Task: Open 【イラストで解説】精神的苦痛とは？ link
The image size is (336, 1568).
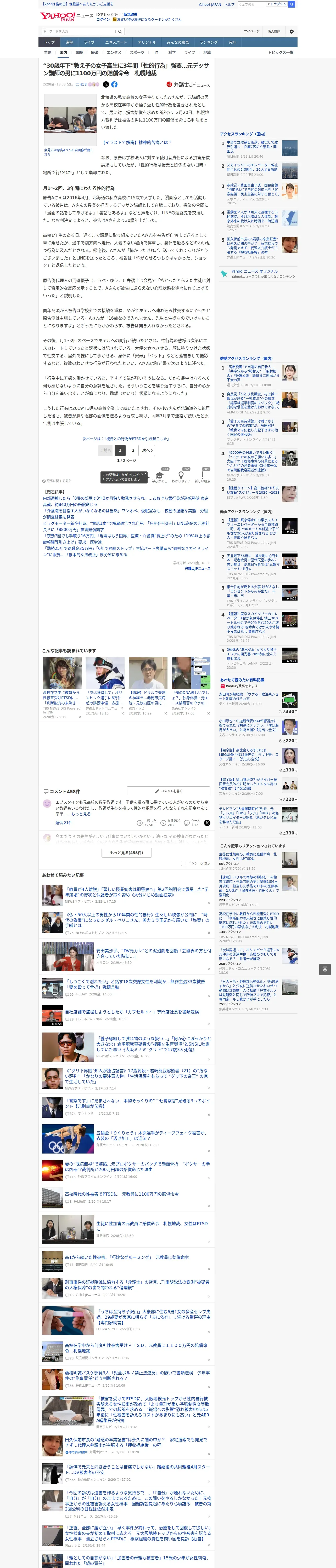Action: pos(137,142)
